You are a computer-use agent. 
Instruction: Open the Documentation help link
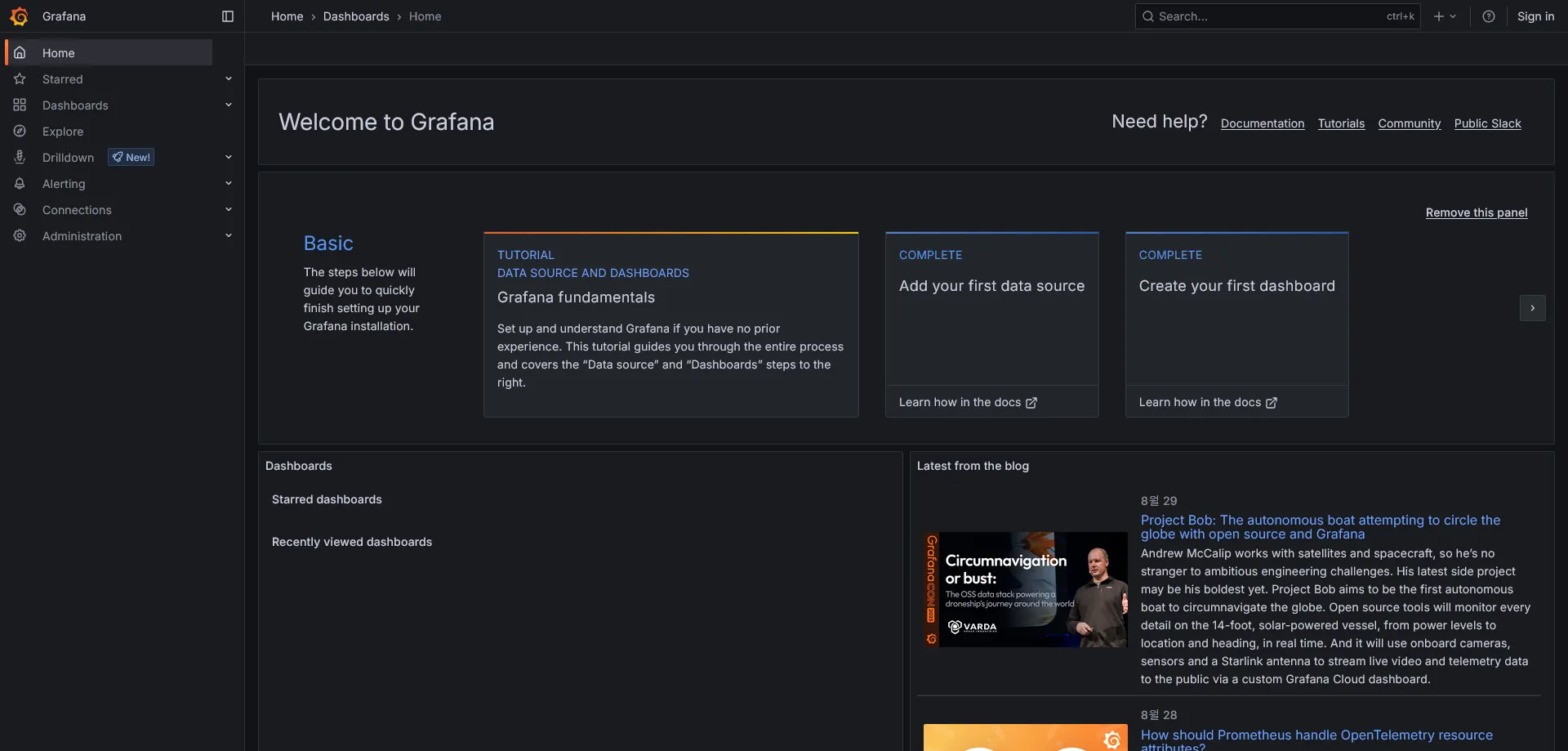(x=1262, y=123)
